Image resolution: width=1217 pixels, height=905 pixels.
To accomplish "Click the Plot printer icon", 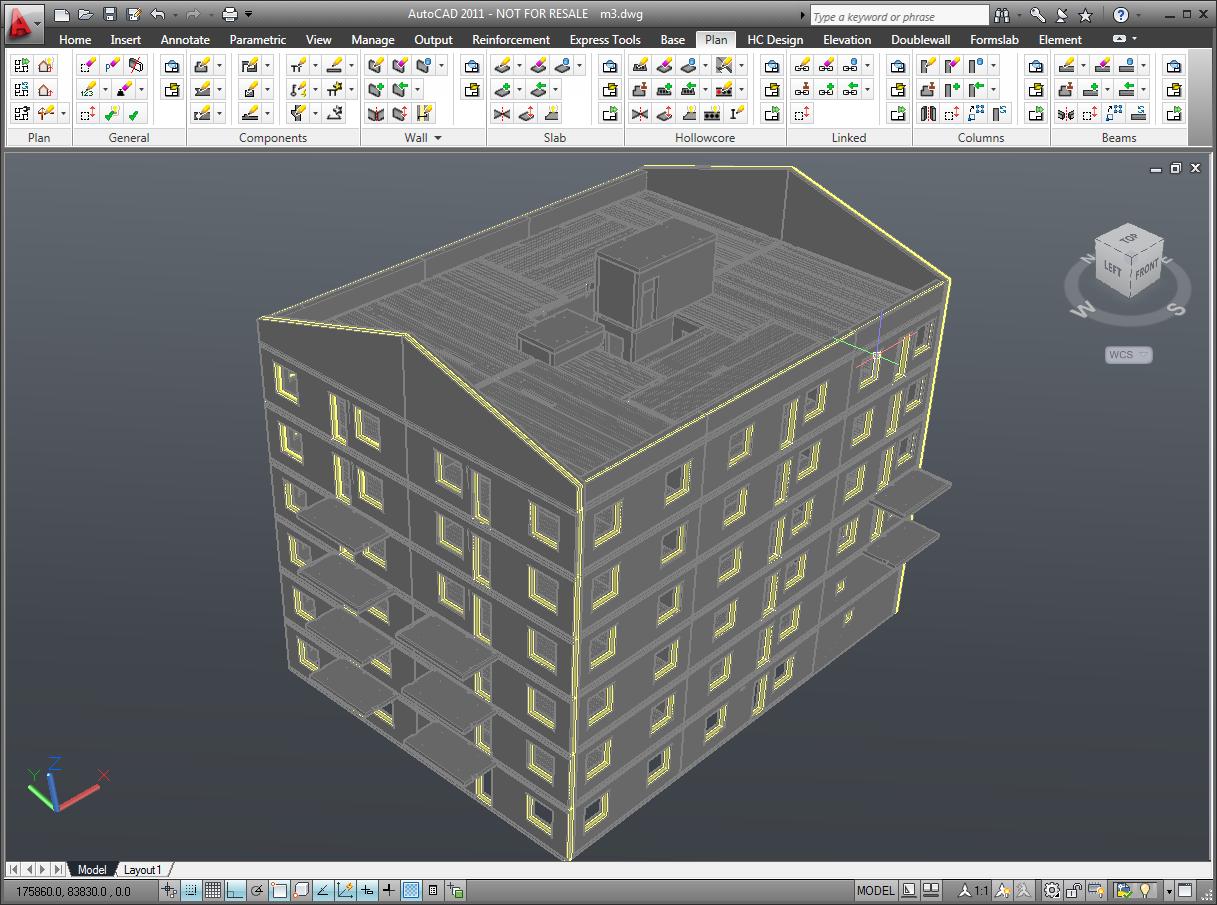I will (231, 14).
